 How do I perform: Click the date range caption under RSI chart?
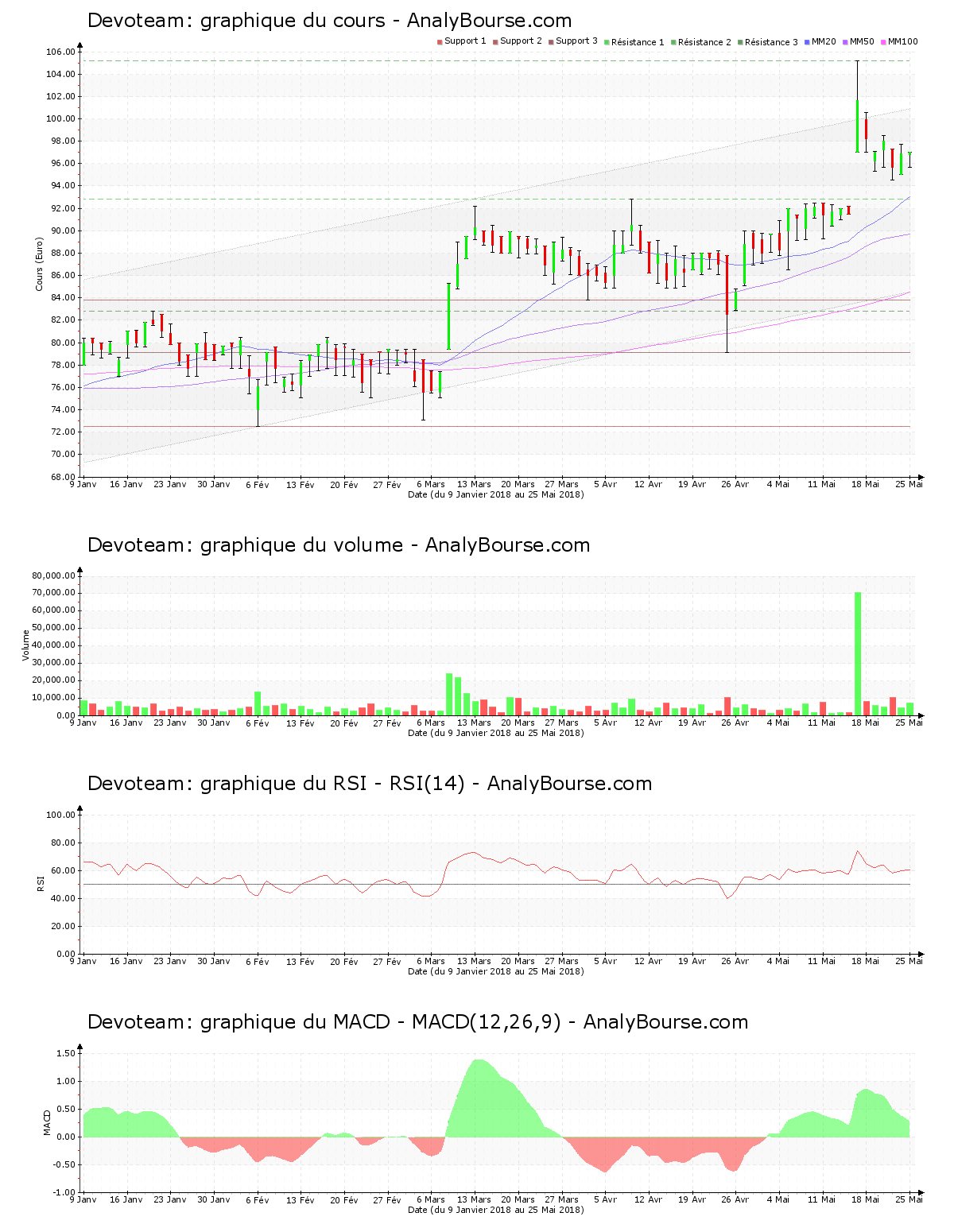coord(495,971)
